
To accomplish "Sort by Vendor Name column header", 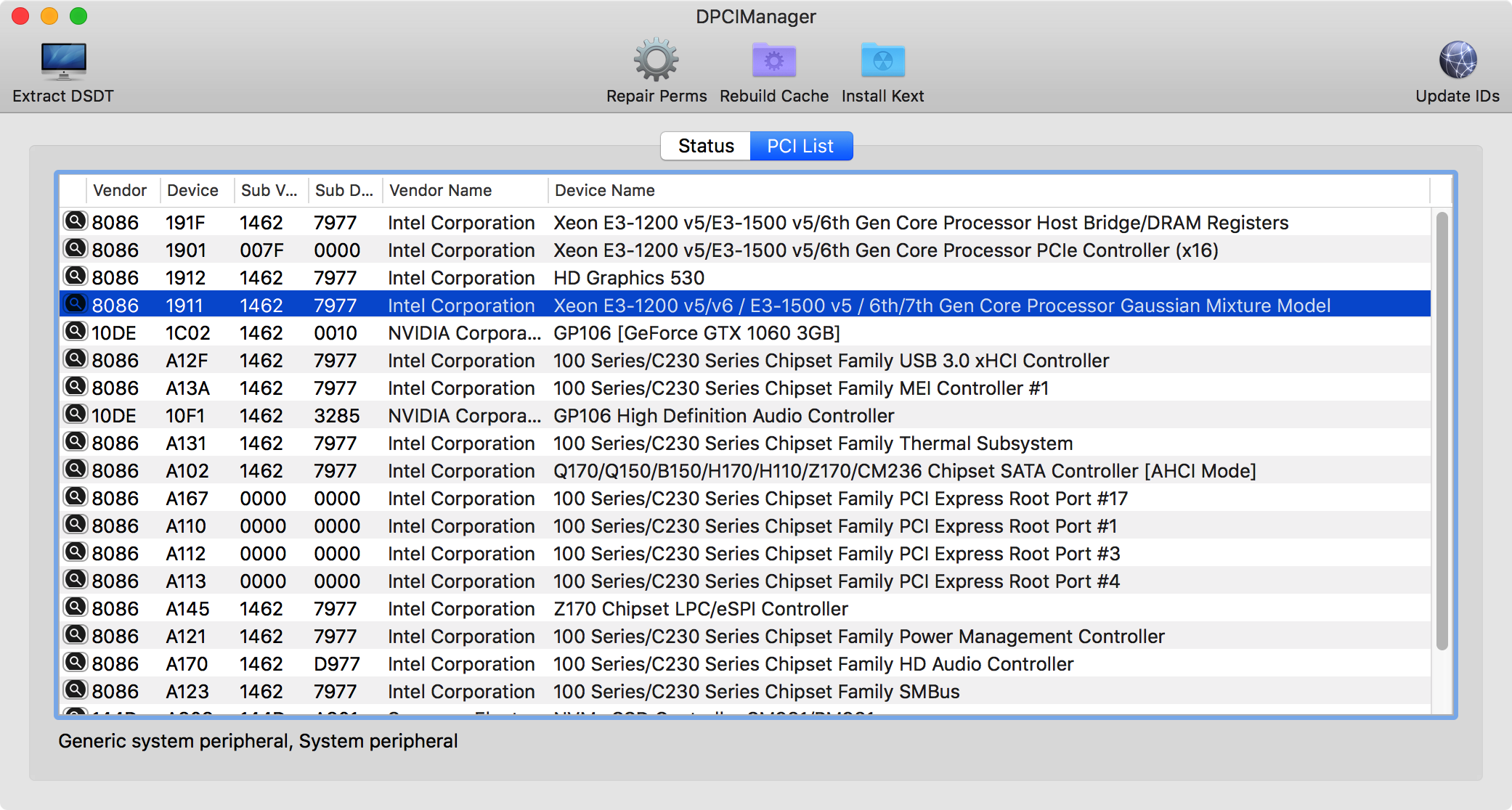I will tap(465, 190).
